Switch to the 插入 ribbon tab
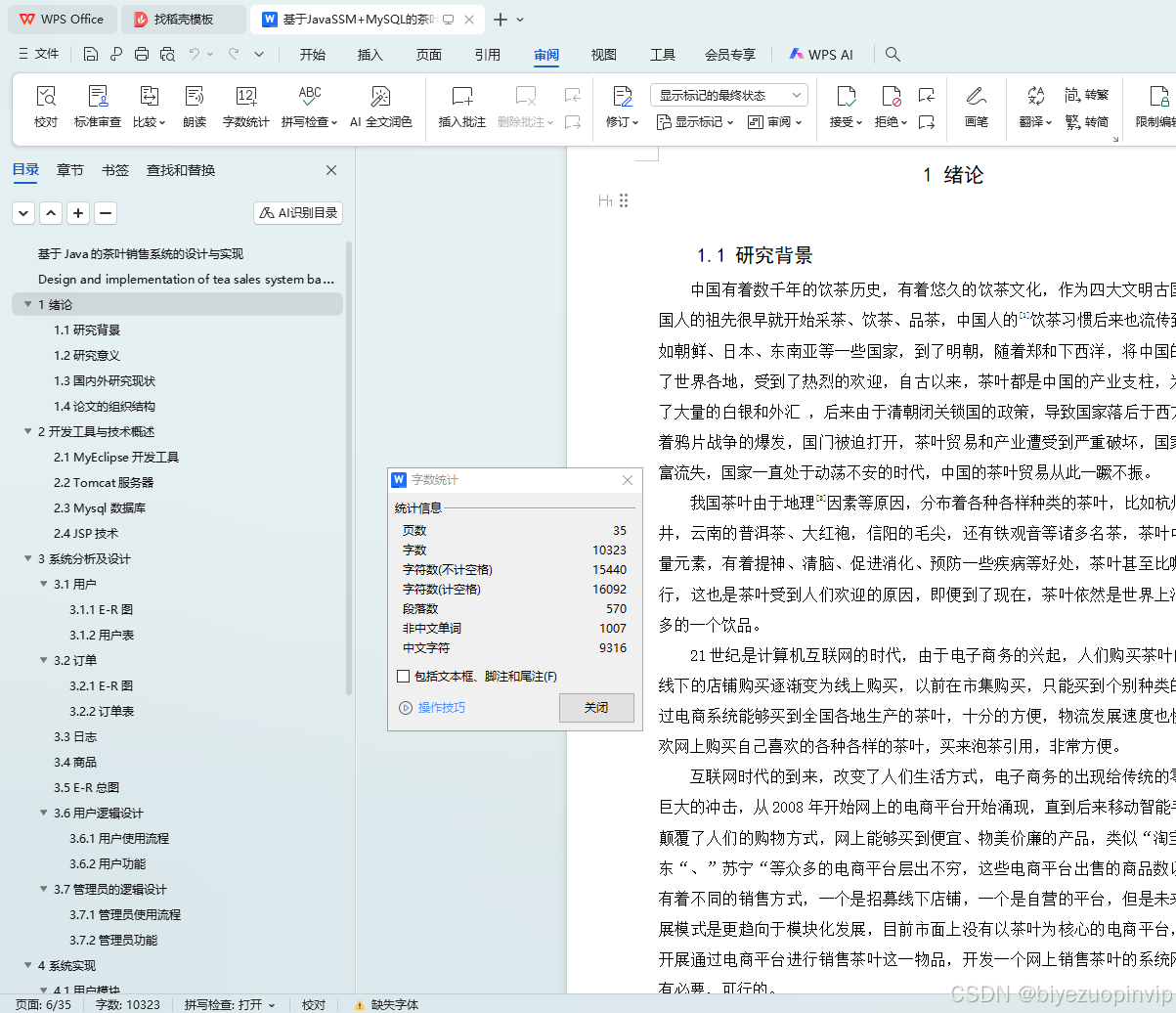Viewport: 1176px width, 1013px height. click(370, 55)
